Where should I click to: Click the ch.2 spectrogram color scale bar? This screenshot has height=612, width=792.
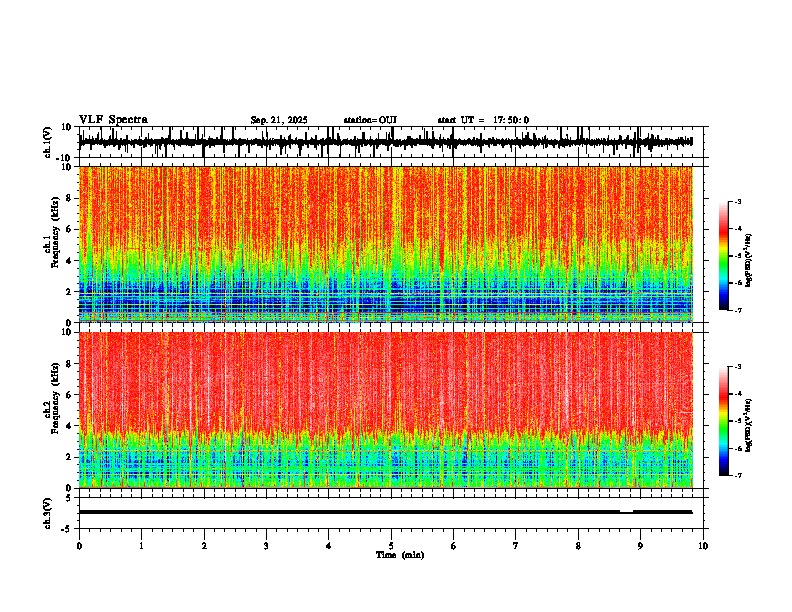click(x=724, y=421)
